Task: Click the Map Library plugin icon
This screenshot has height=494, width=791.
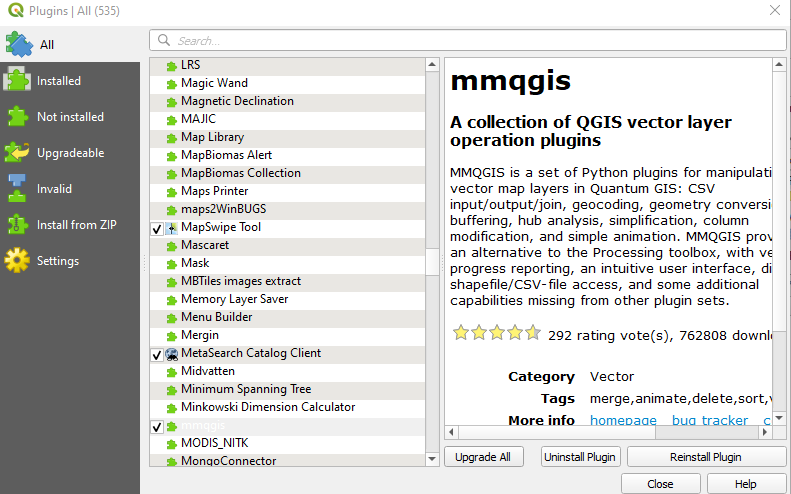Action: coord(172,138)
